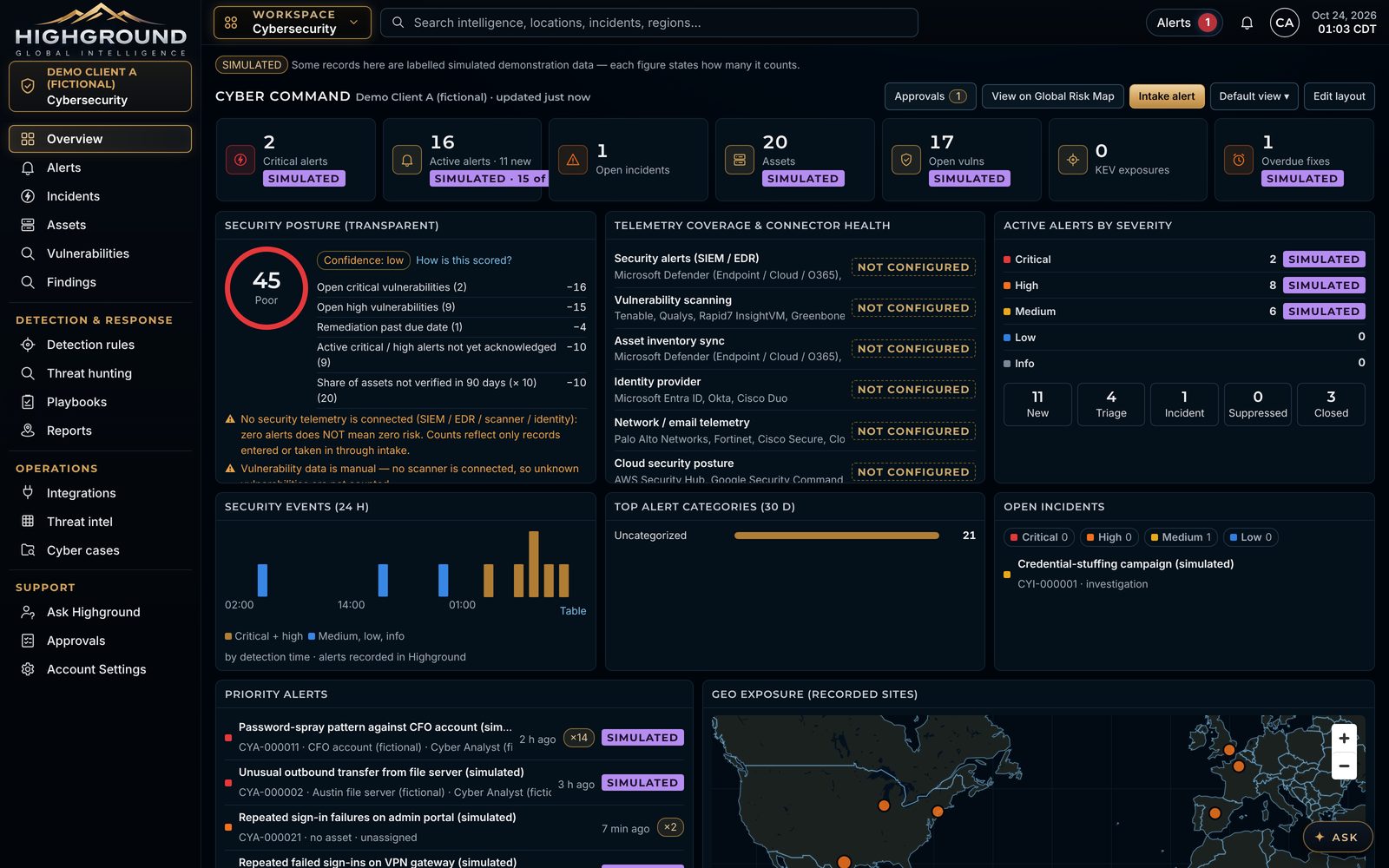Open Cyber cases in the sidebar
The image size is (1389, 868).
[100, 550]
